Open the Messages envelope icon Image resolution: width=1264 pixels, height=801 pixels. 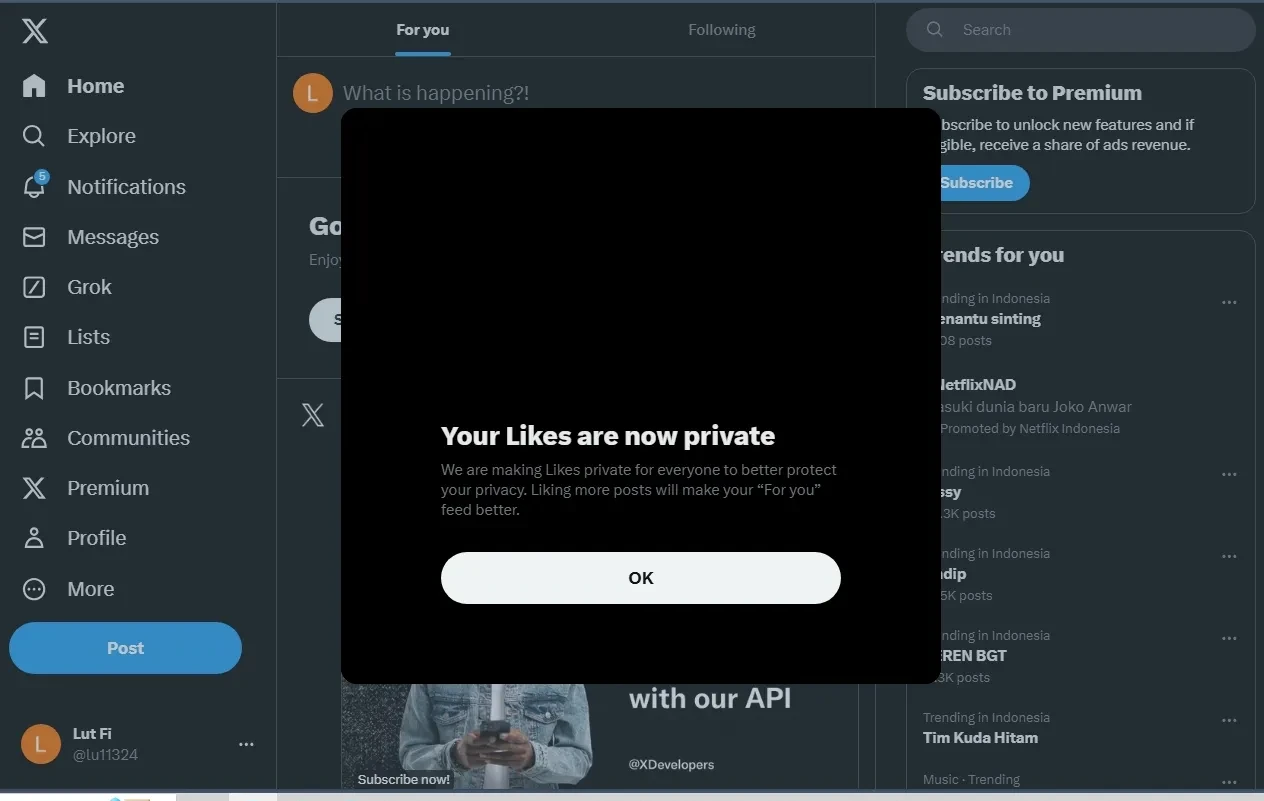pyautogui.click(x=34, y=237)
